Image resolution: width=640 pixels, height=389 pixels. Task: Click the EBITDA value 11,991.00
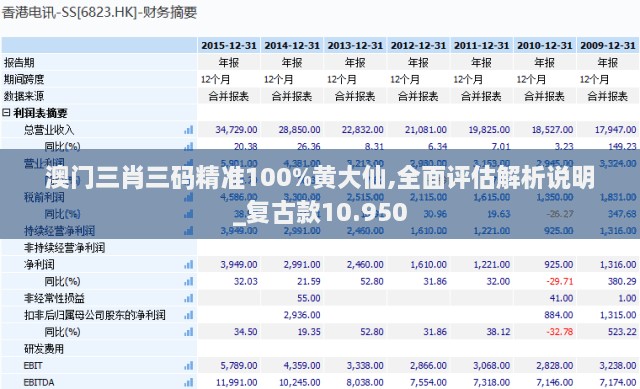(x=236, y=382)
